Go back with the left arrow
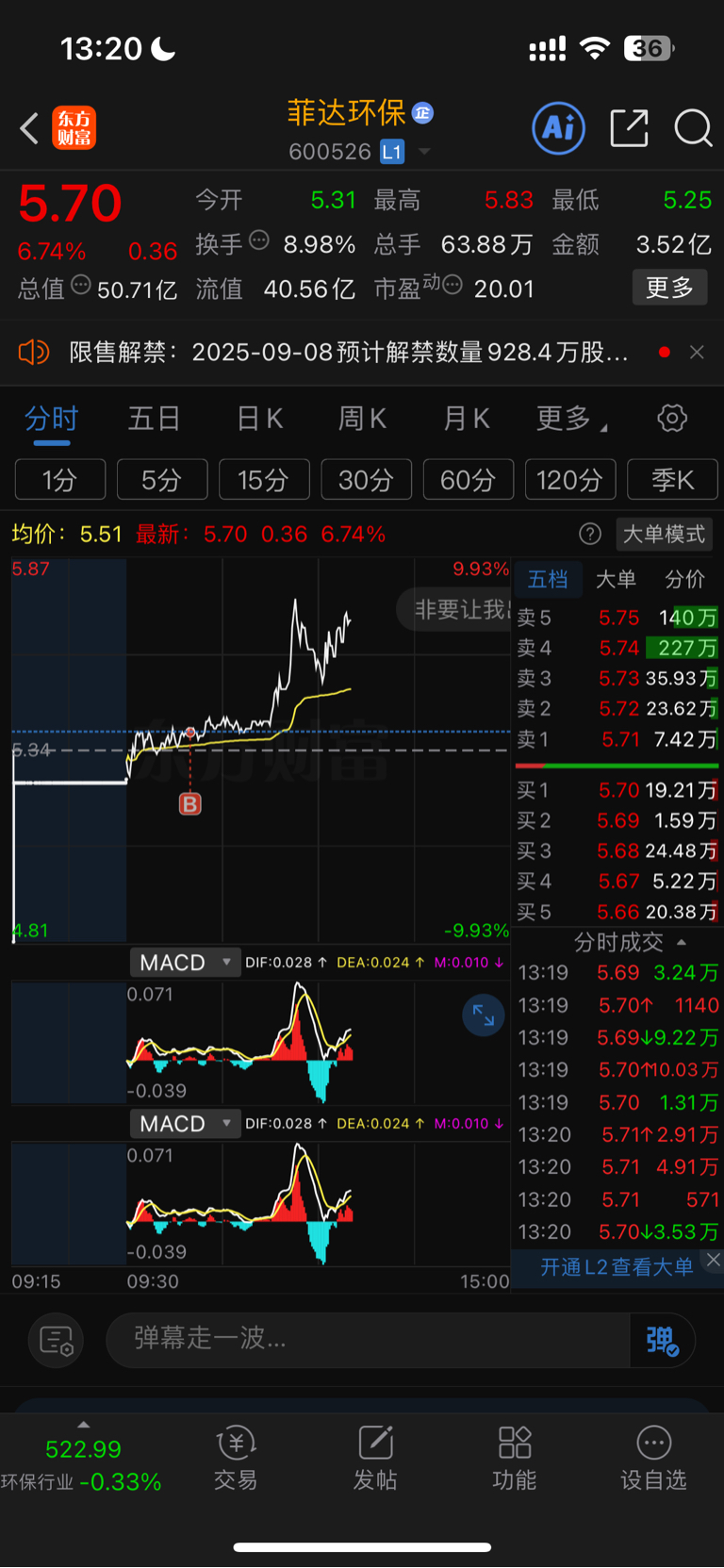Screen dimensions: 724x1568 pos(29,128)
